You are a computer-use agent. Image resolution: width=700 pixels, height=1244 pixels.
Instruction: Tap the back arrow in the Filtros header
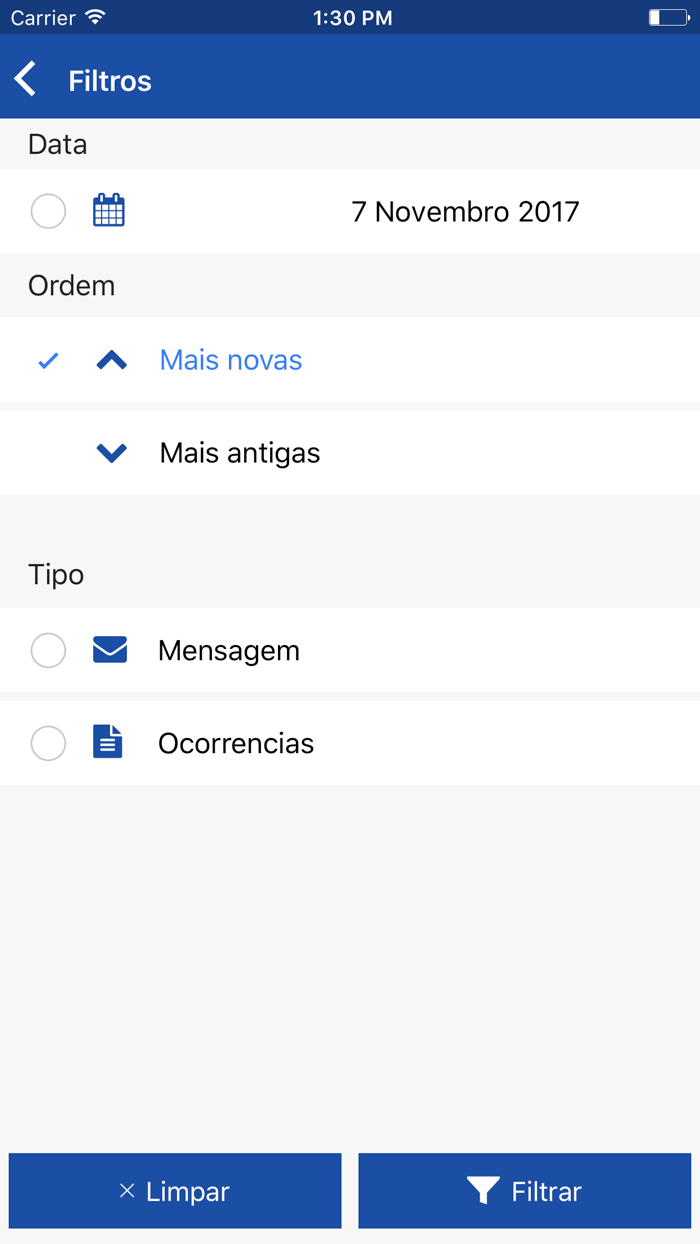(25, 77)
